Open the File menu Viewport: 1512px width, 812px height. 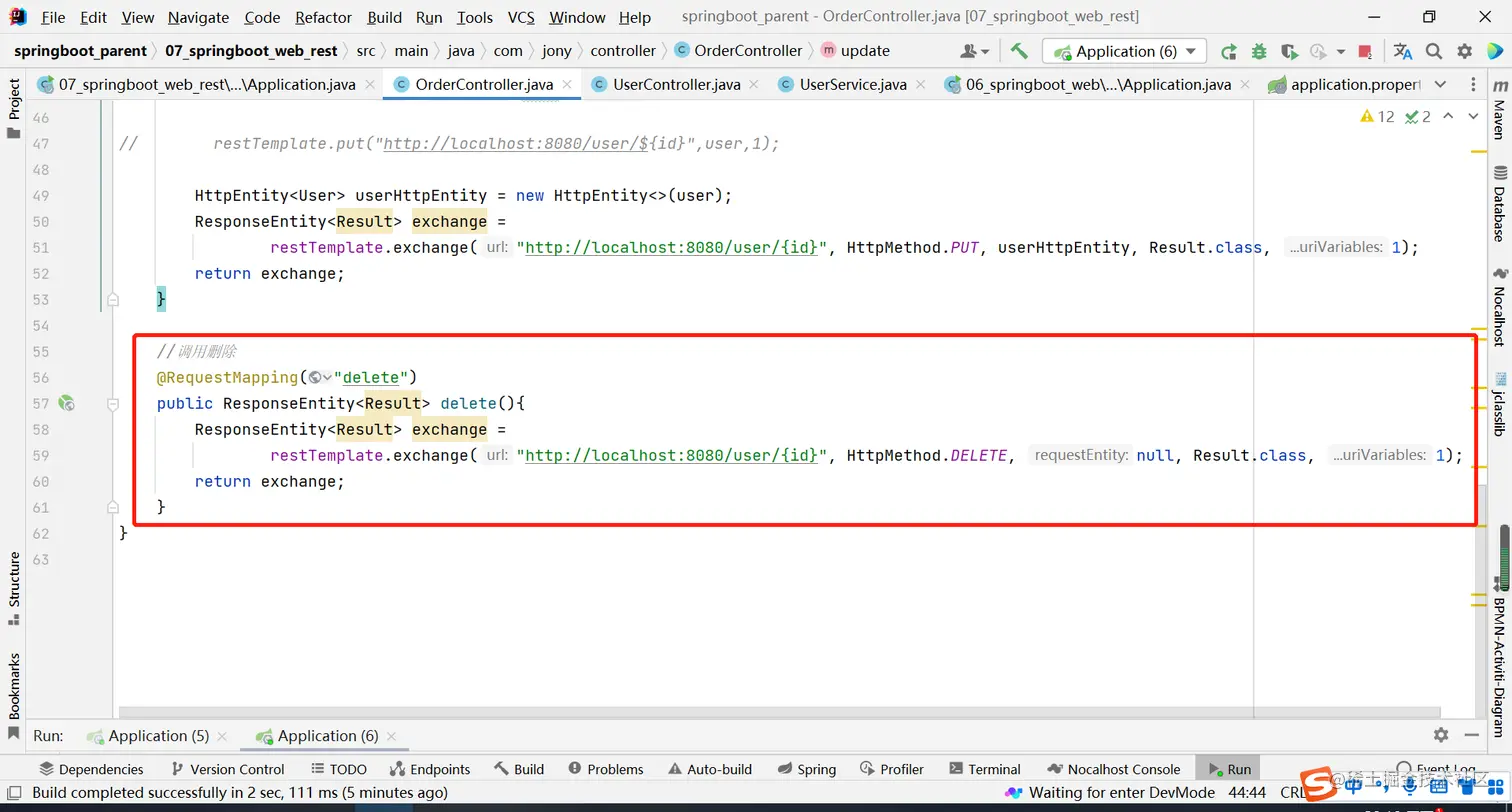[53, 17]
